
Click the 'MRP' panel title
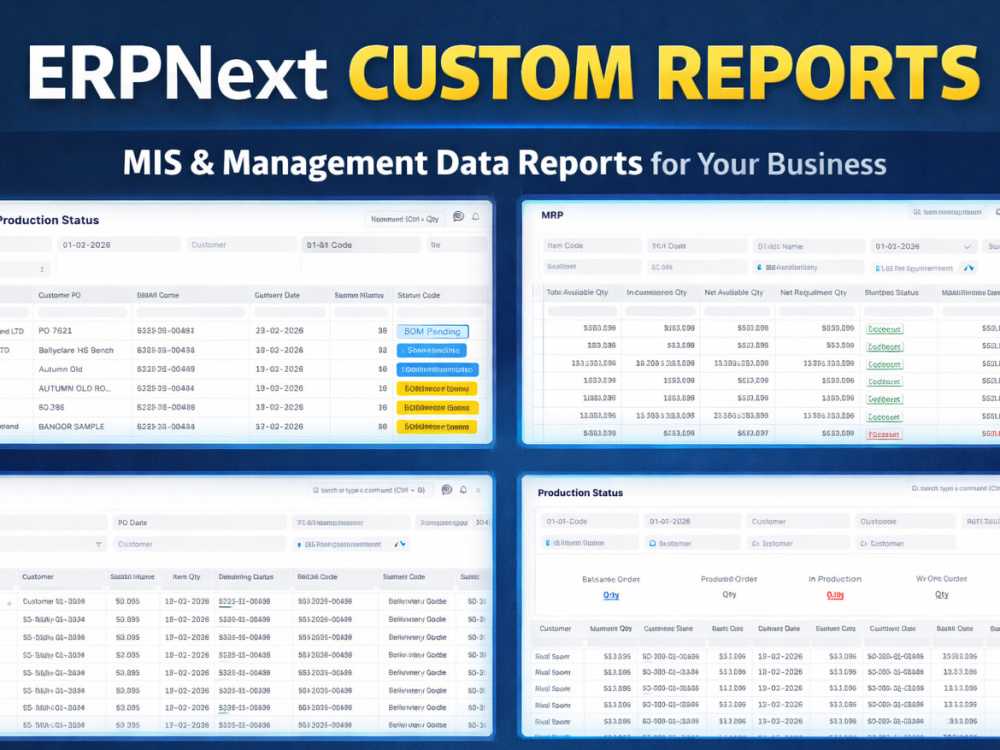[x=552, y=216]
